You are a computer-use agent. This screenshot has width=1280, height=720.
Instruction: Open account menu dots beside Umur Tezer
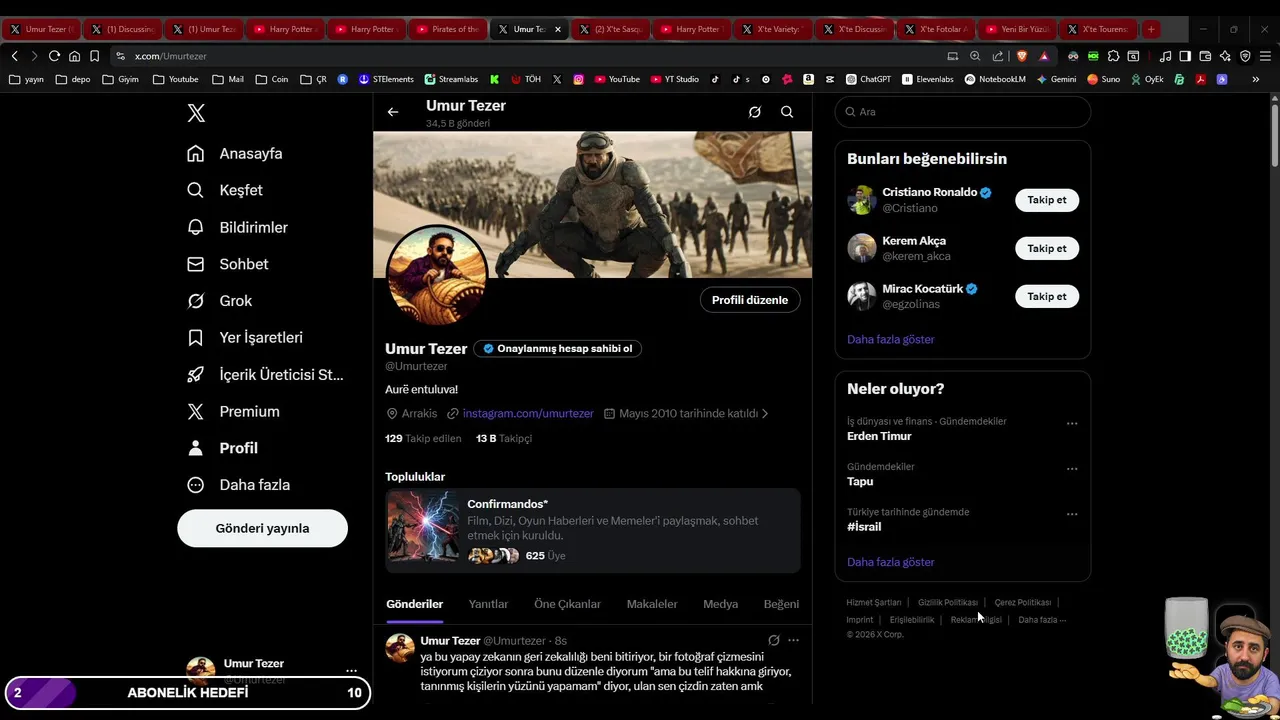coord(351,671)
